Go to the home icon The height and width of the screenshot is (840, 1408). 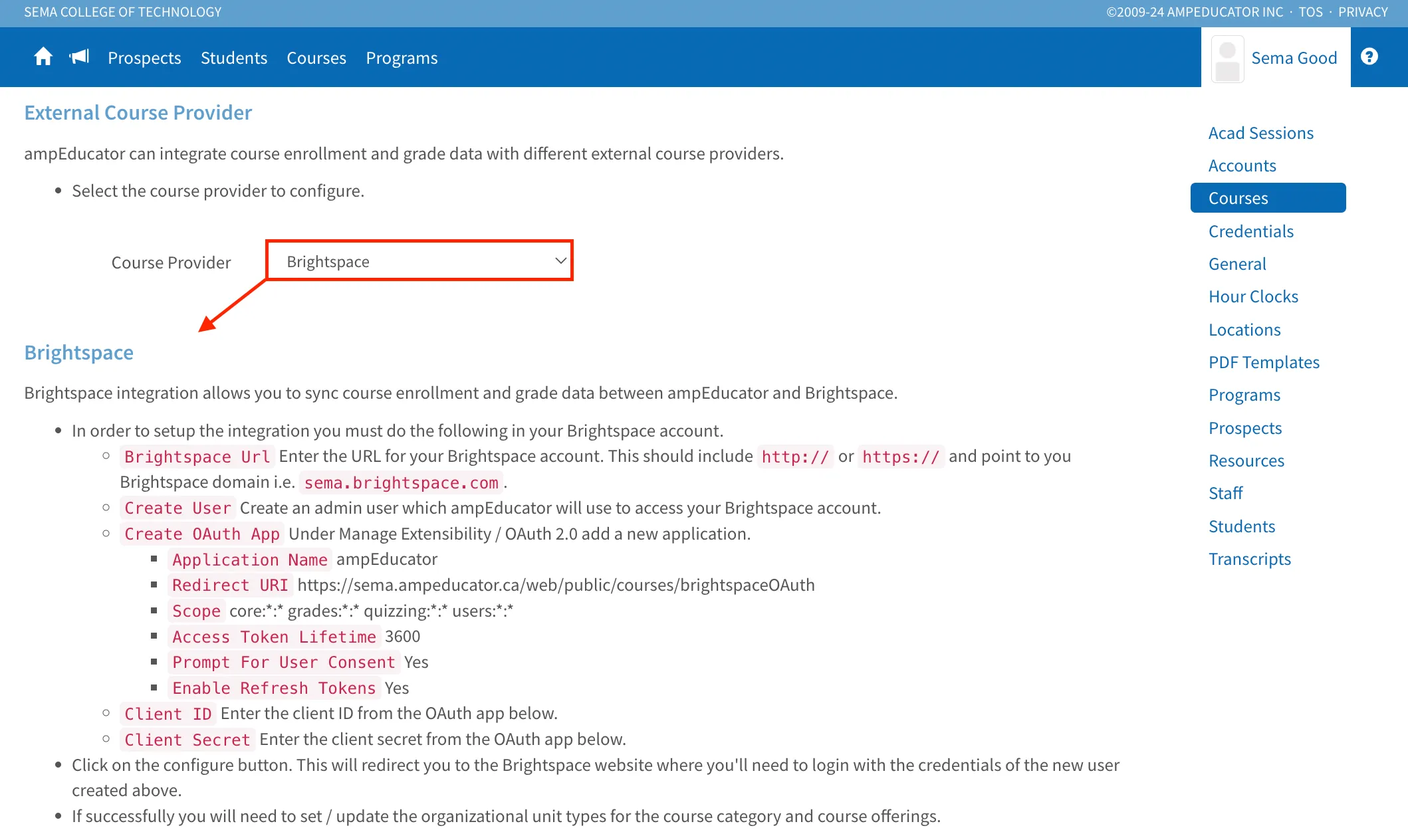click(43, 57)
